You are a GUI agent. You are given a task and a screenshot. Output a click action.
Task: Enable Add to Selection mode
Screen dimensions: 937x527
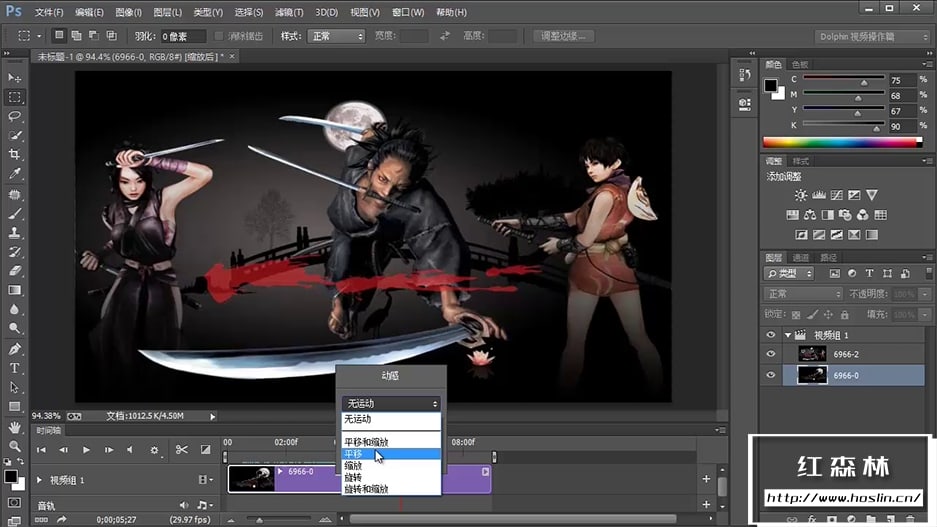point(76,36)
